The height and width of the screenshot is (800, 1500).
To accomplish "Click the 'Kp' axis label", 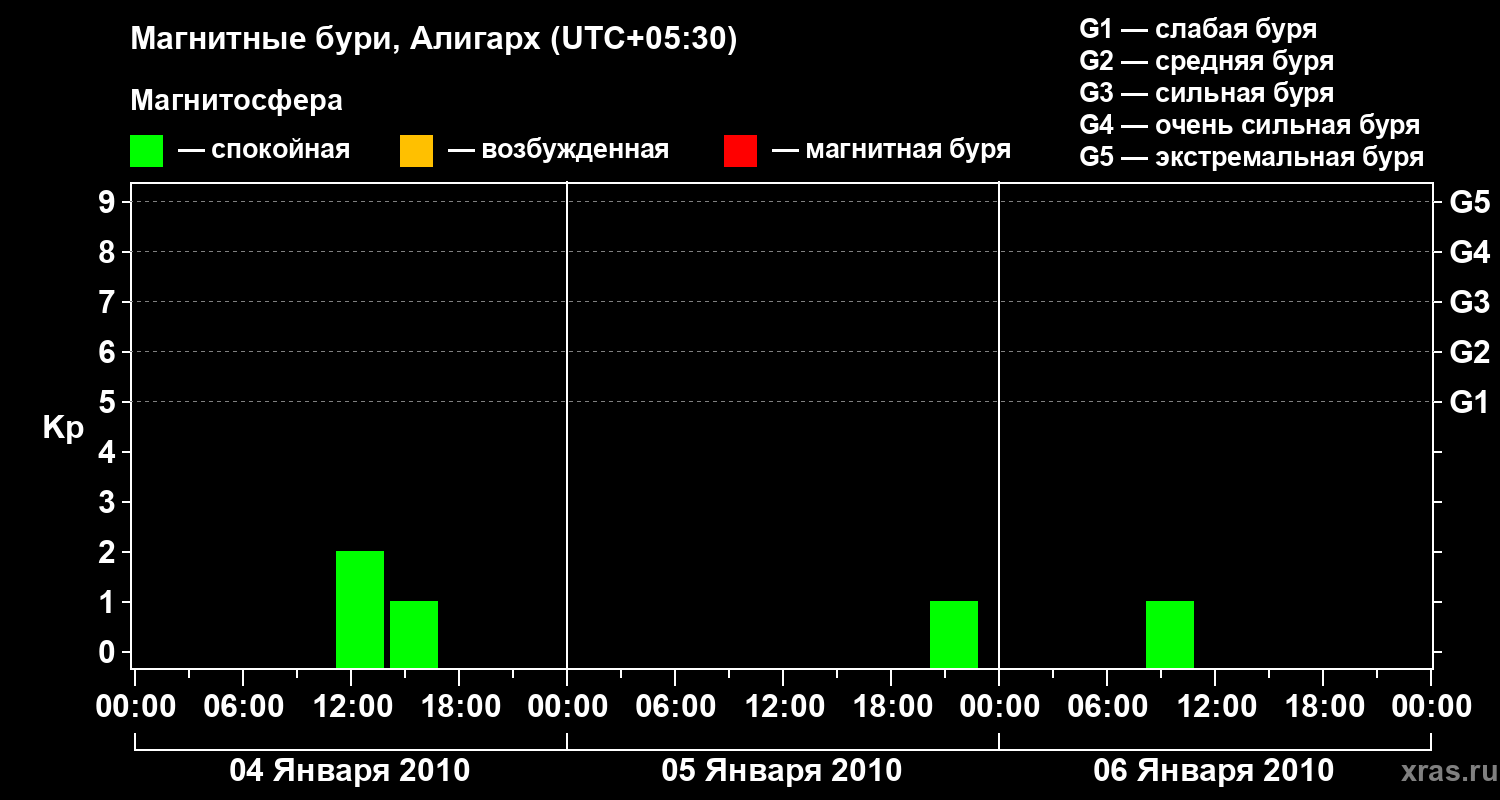I will (63, 429).
